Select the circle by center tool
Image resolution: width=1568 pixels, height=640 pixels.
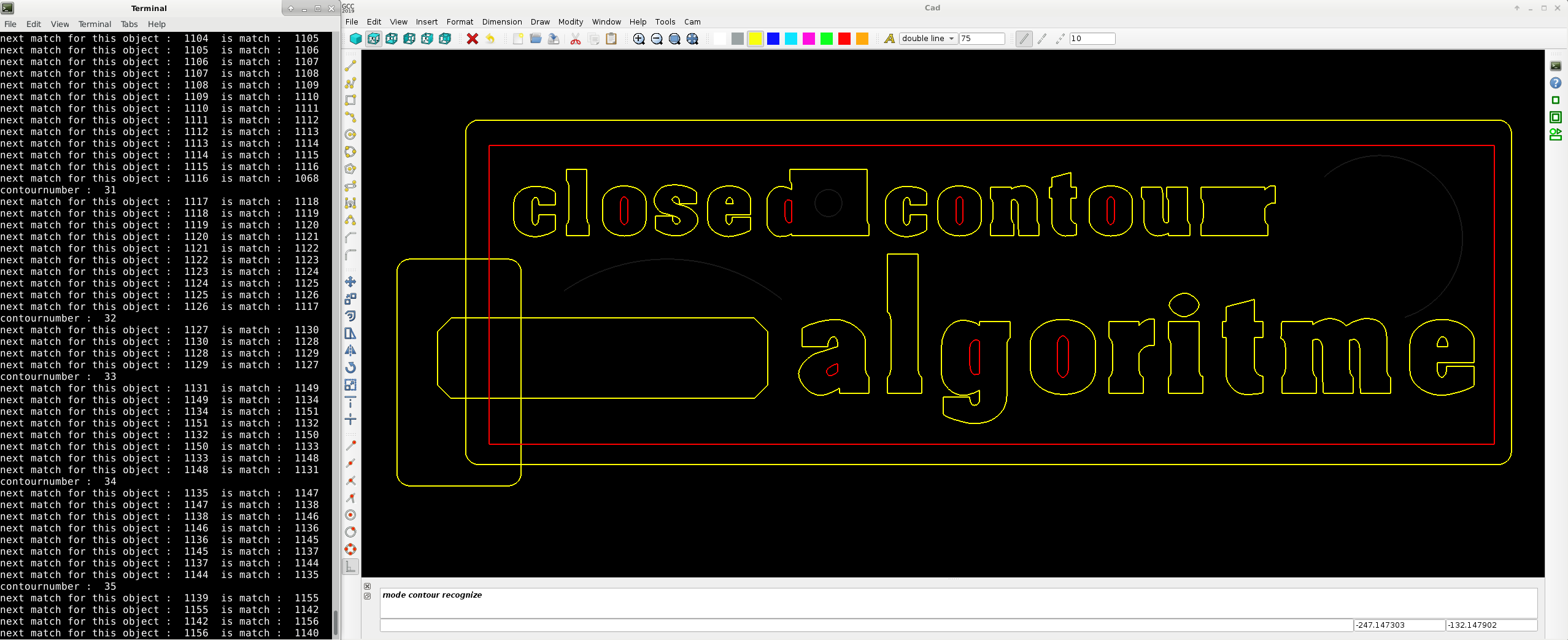(350, 134)
